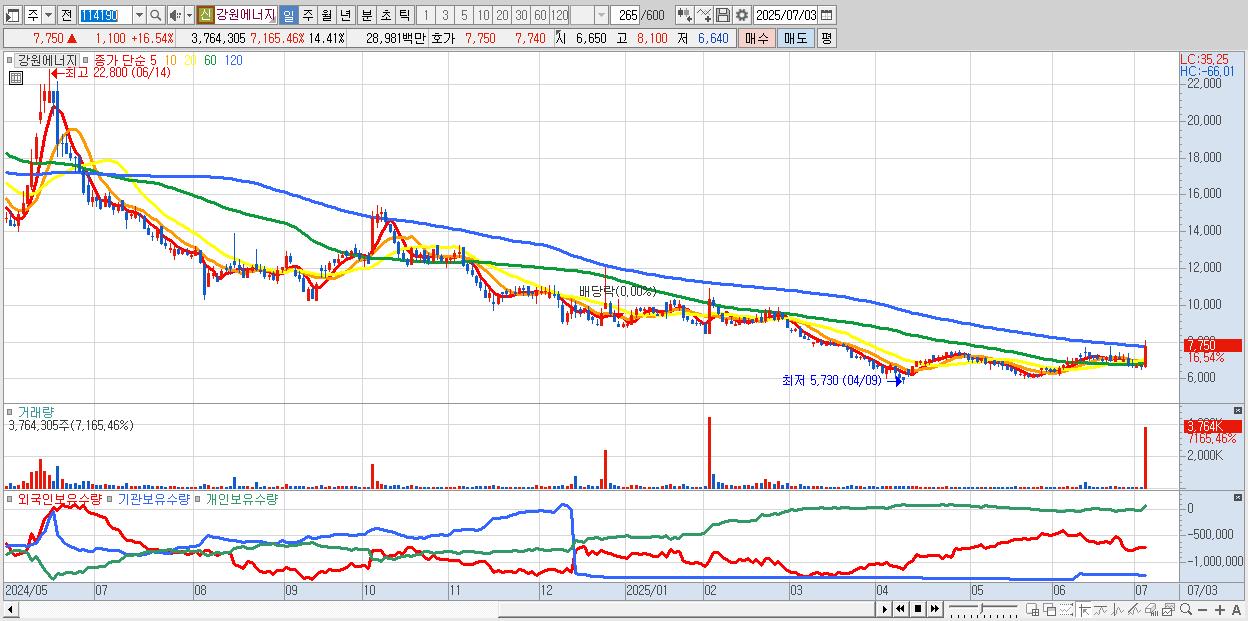Click the split-window grid icon
Image resolution: width=1248 pixels, height=621 pixels.
1032,609
